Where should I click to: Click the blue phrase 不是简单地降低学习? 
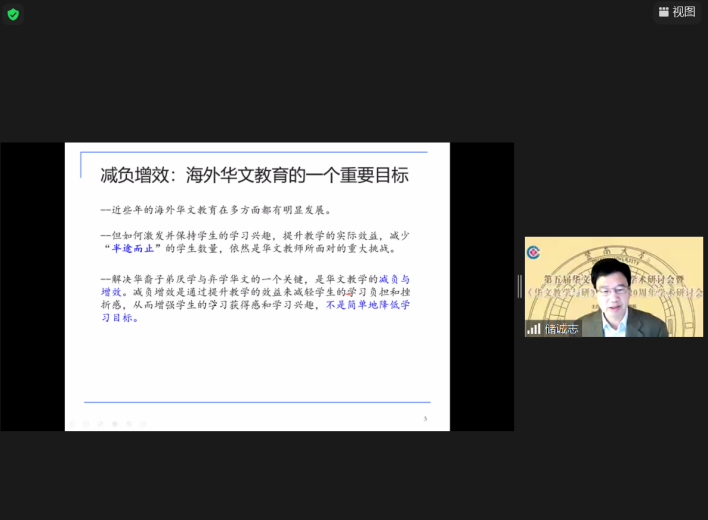pos(367,304)
